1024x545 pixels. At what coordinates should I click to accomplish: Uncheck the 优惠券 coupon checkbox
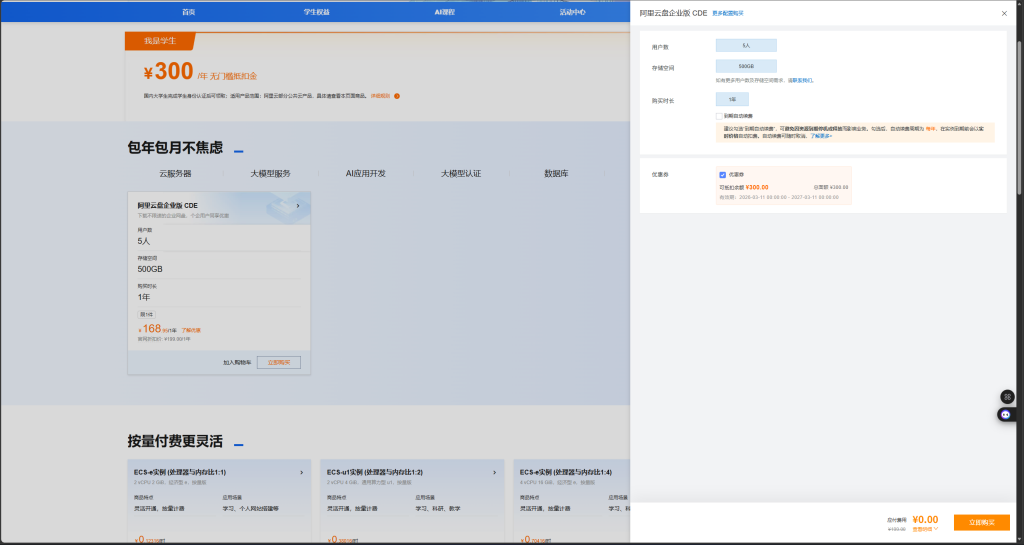(x=723, y=175)
